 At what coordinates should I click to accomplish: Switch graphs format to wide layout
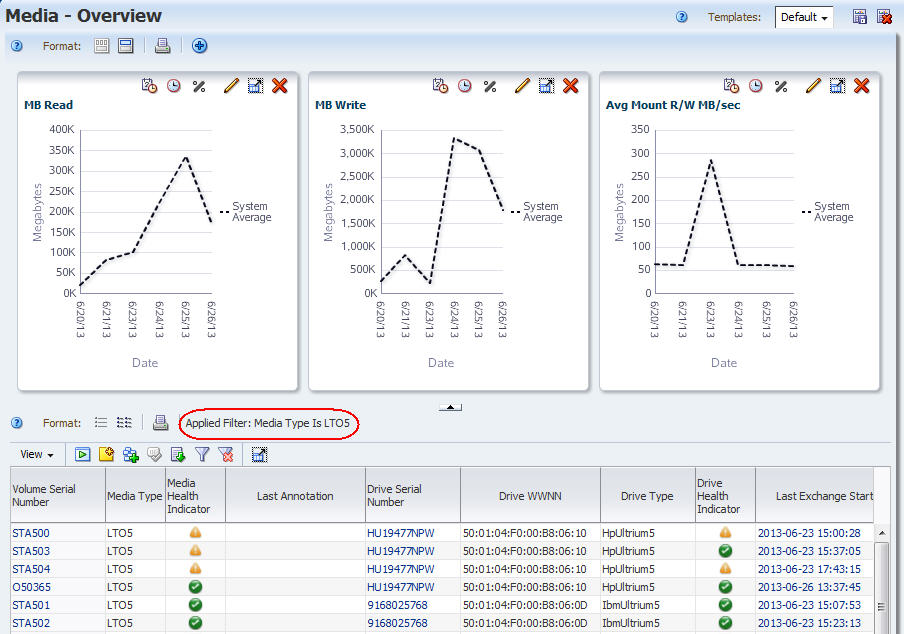click(x=126, y=46)
